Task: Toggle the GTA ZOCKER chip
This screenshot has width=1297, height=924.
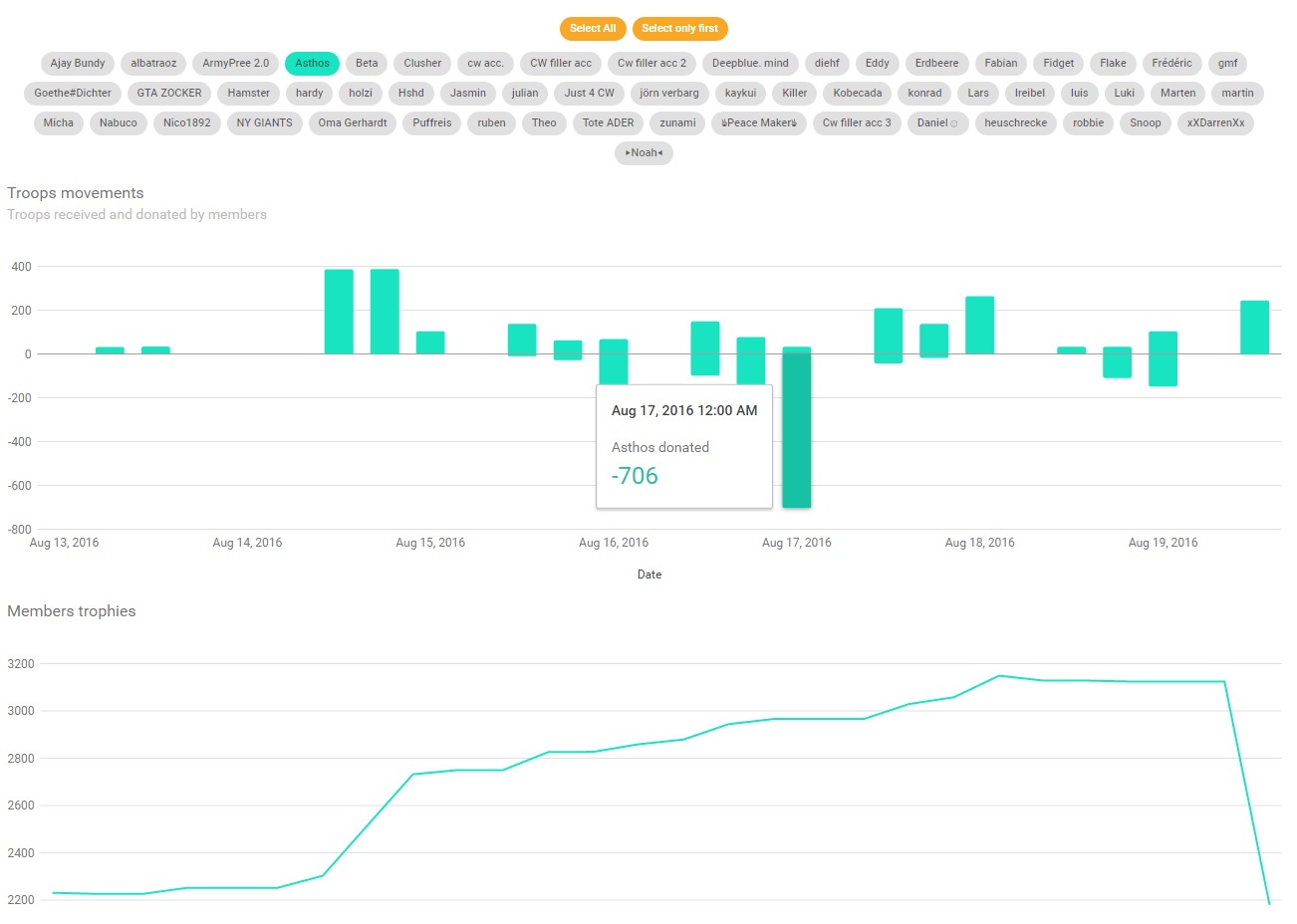Action: tap(169, 94)
